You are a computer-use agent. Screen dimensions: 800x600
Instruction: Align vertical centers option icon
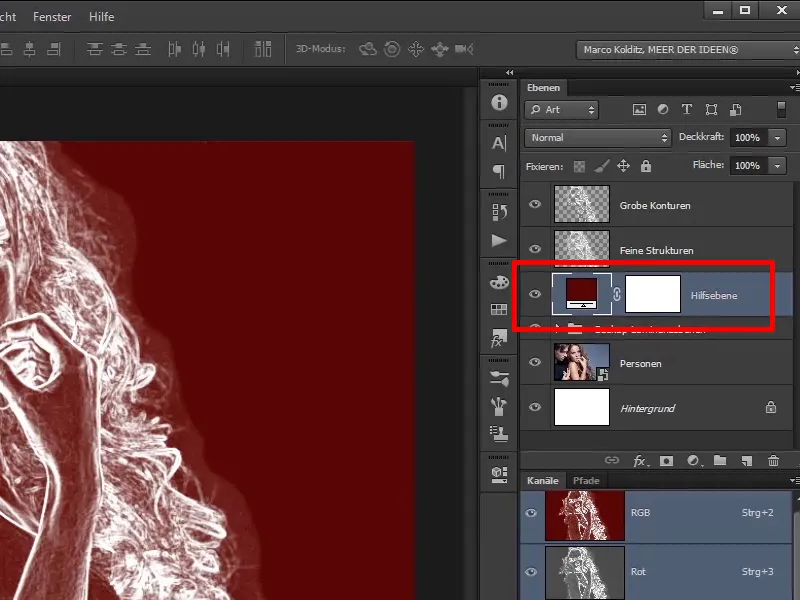(x=30, y=49)
